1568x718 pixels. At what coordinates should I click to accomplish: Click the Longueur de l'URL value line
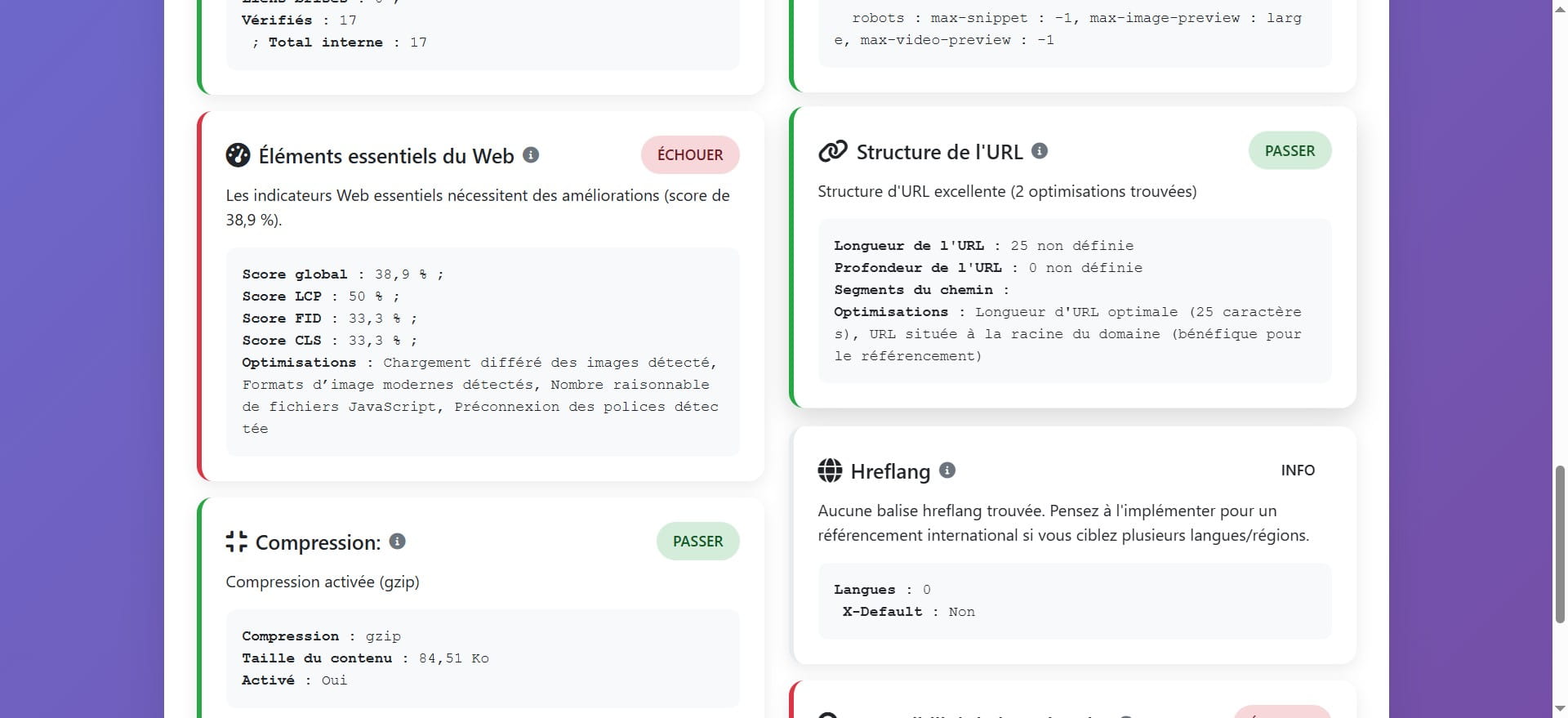coord(983,245)
